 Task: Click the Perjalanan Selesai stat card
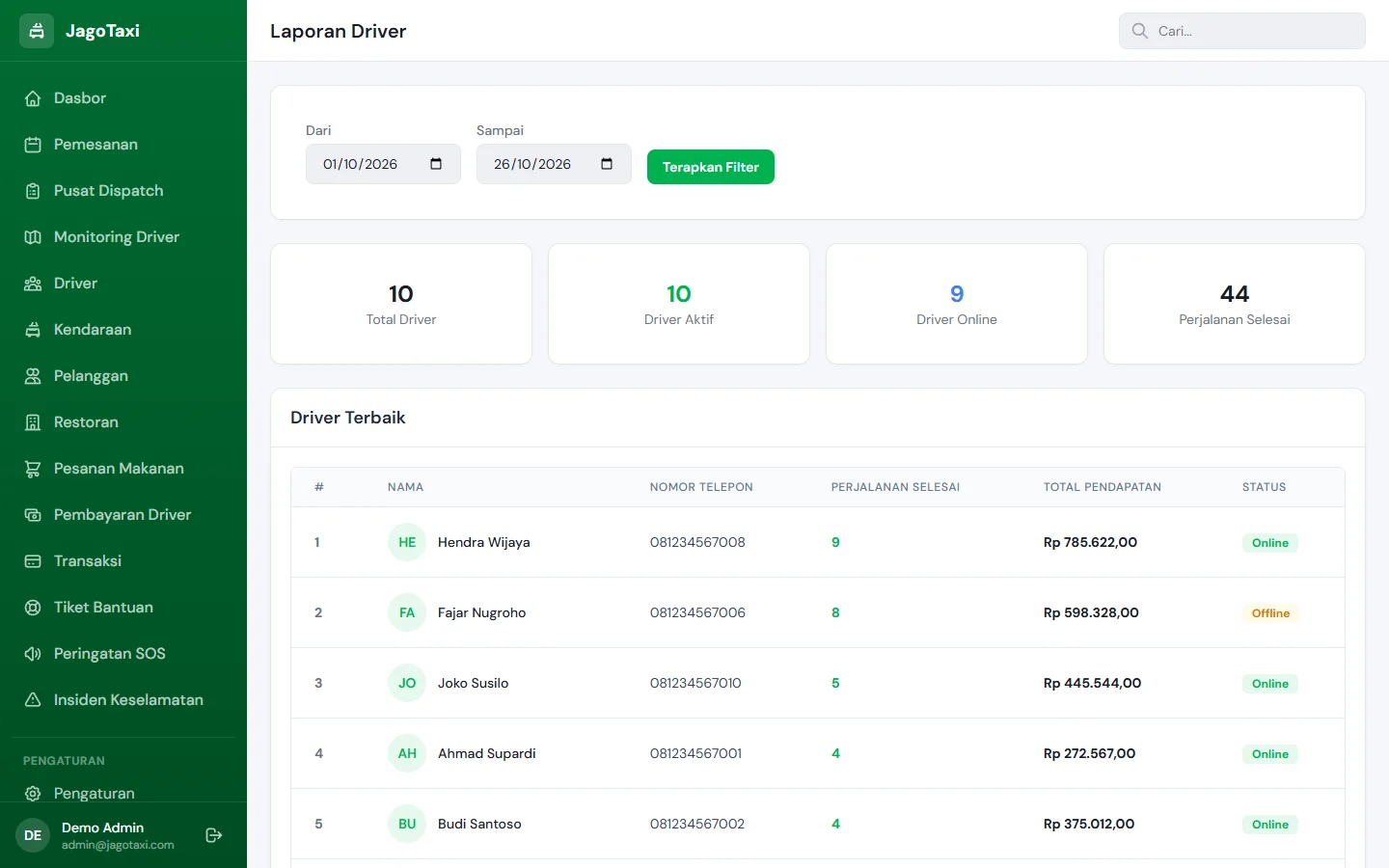click(1235, 304)
